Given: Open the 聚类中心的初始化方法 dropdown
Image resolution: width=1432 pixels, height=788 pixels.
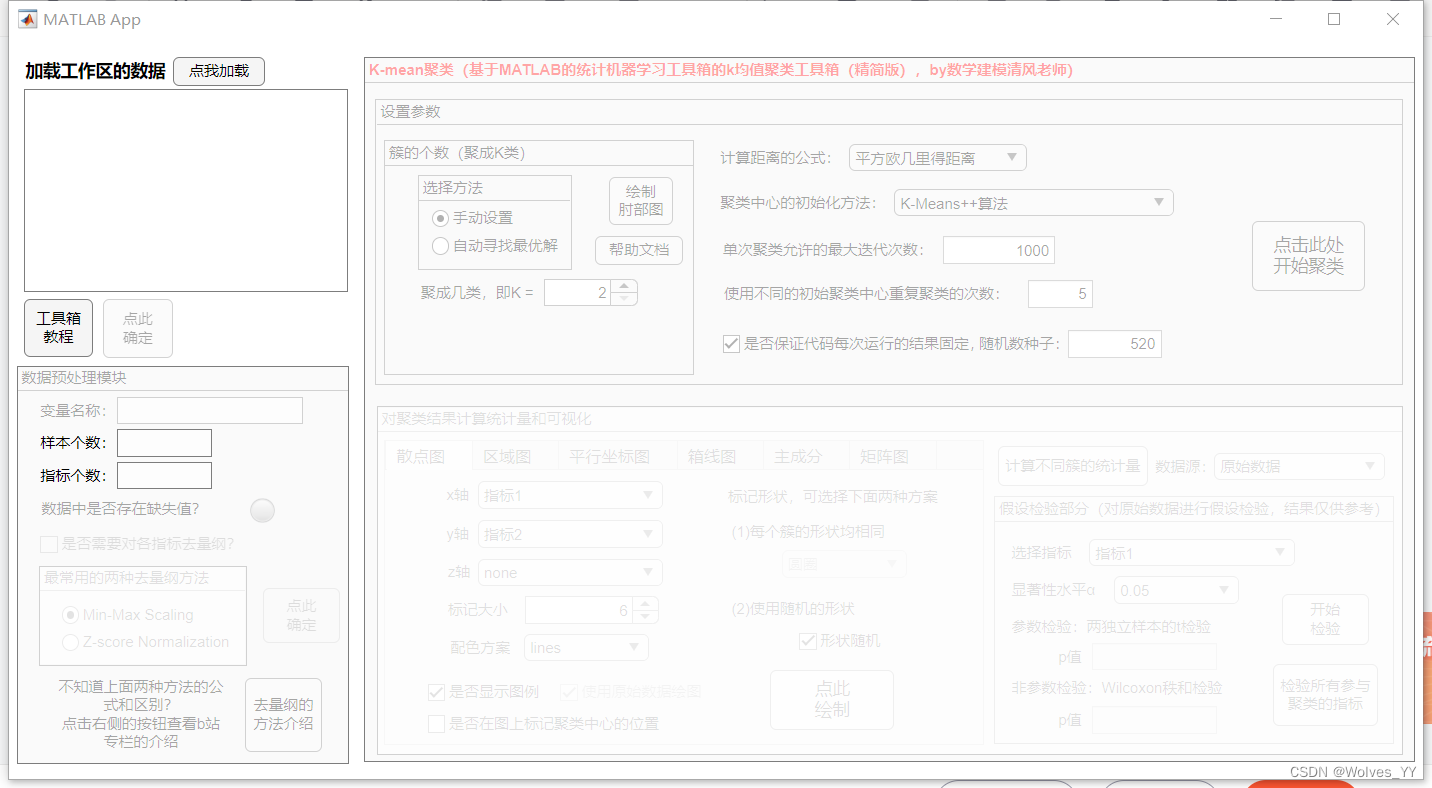Looking at the screenshot, I should click(x=1033, y=203).
